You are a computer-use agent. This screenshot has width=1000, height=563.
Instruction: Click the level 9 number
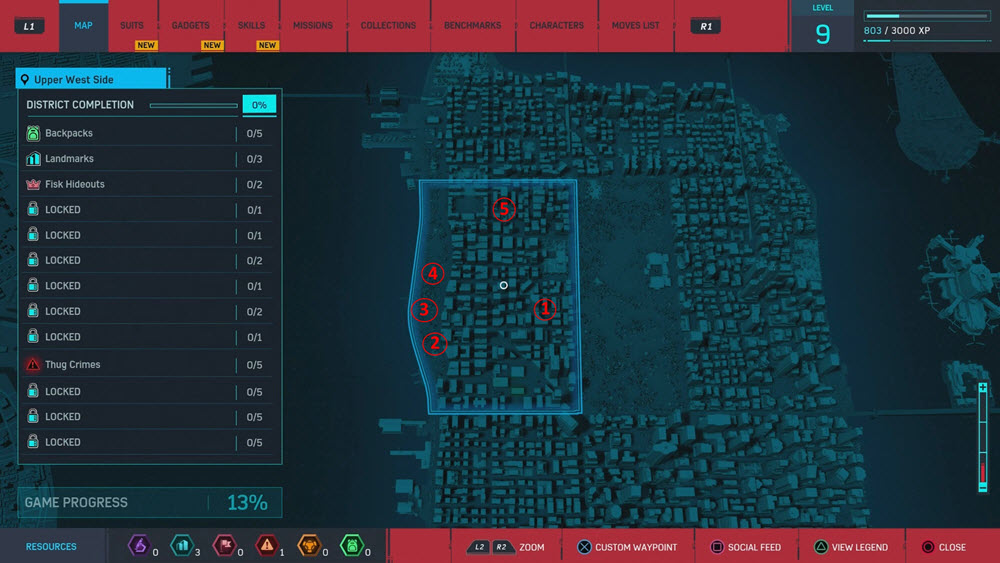click(823, 34)
